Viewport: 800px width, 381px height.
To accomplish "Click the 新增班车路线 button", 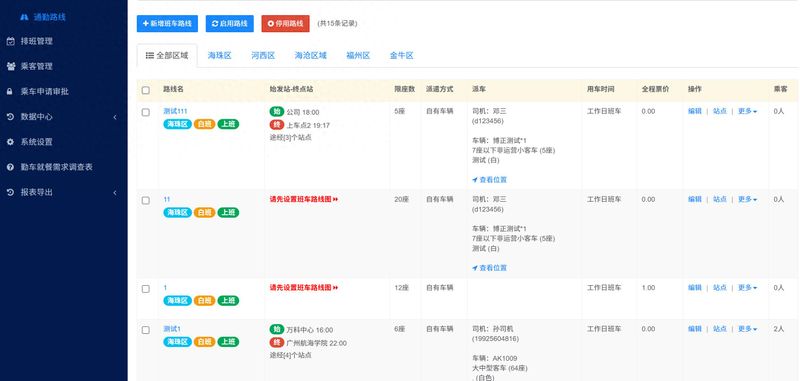I will click(x=167, y=23).
